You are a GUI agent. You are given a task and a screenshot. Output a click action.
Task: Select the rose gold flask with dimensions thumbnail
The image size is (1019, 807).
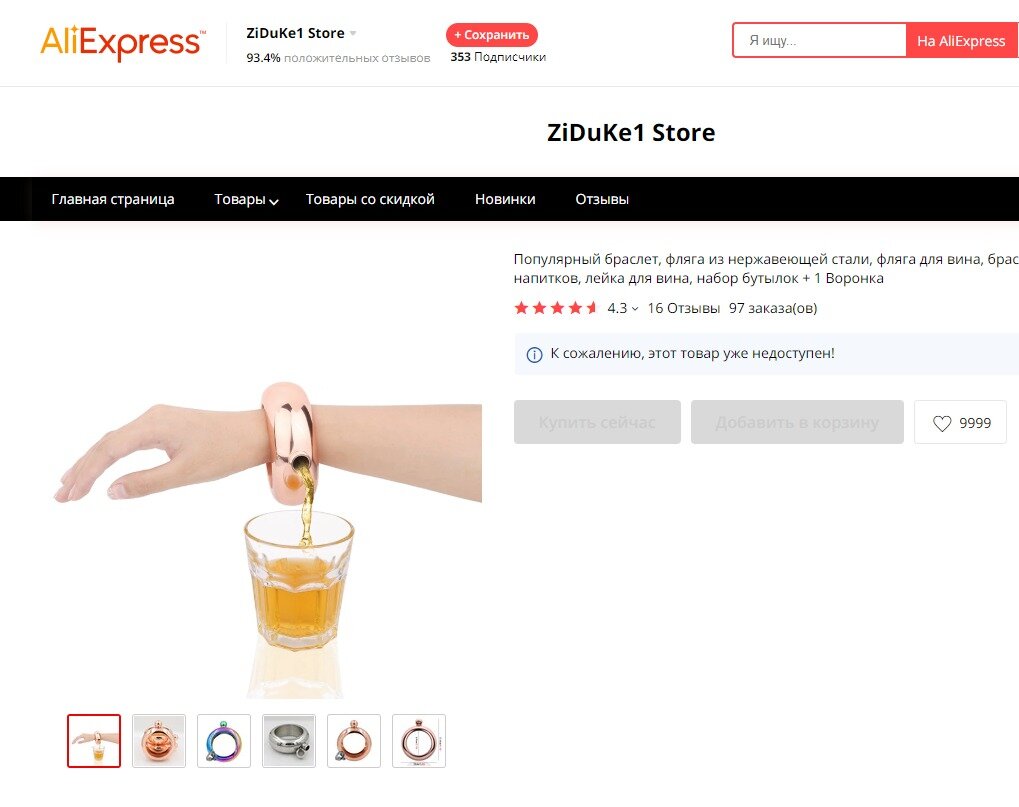[419, 741]
